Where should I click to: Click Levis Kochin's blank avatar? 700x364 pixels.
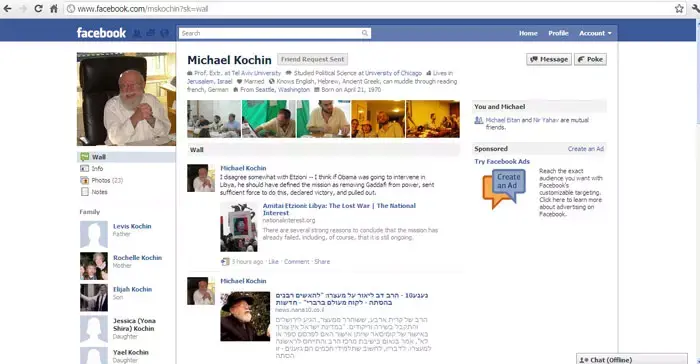tap(94, 234)
